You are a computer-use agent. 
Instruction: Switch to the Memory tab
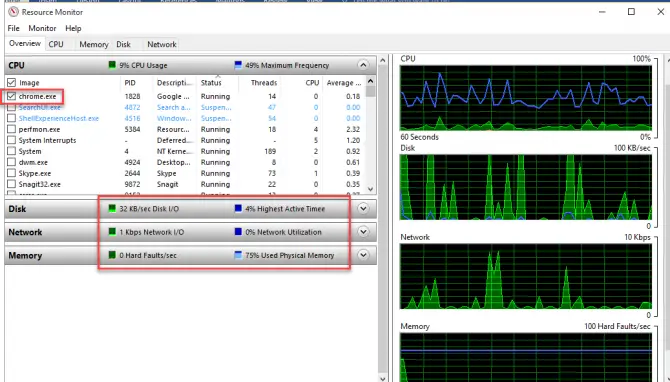coord(94,44)
